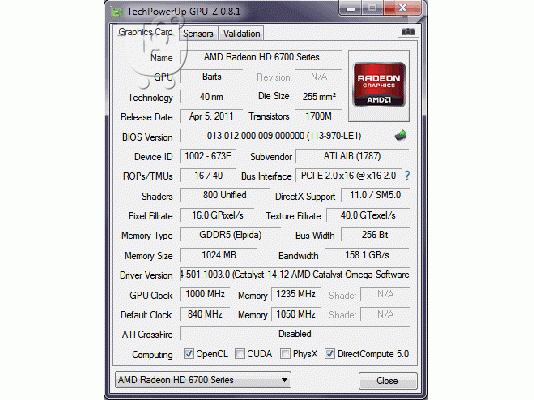Click the camera screenshot icon
This screenshot has width=534, height=400.
[408, 32]
